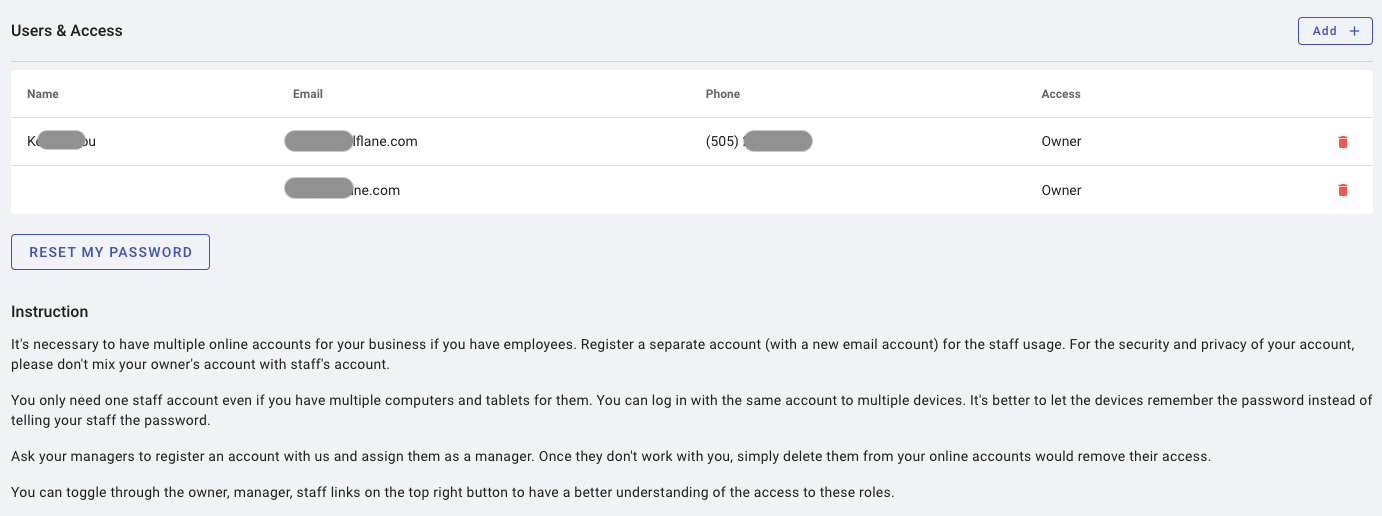
Task: Click the first user's name cell
Action: pyautogui.click(x=61, y=142)
